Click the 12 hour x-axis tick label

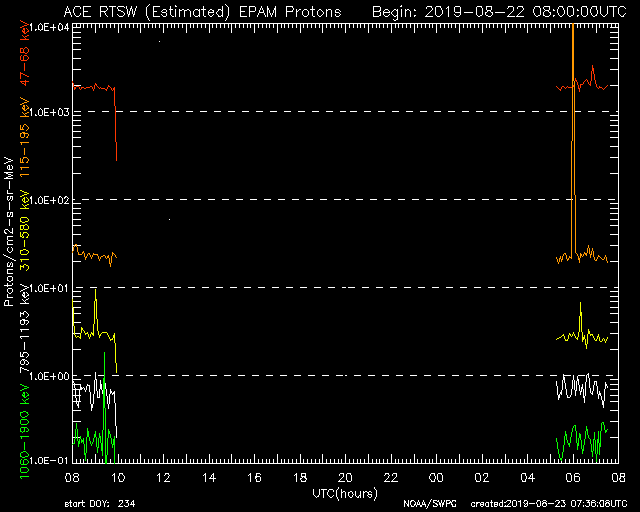pos(164,479)
